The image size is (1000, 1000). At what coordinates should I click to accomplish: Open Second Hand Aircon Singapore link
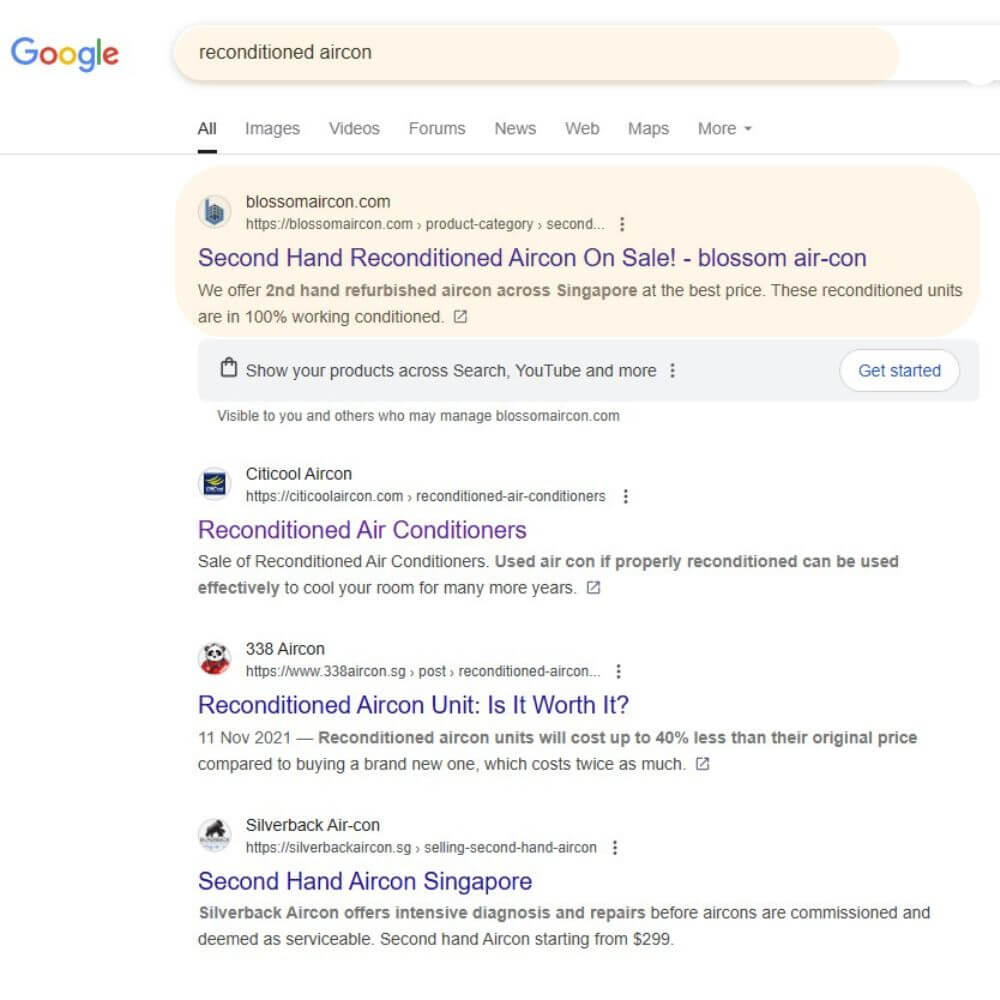365,881
